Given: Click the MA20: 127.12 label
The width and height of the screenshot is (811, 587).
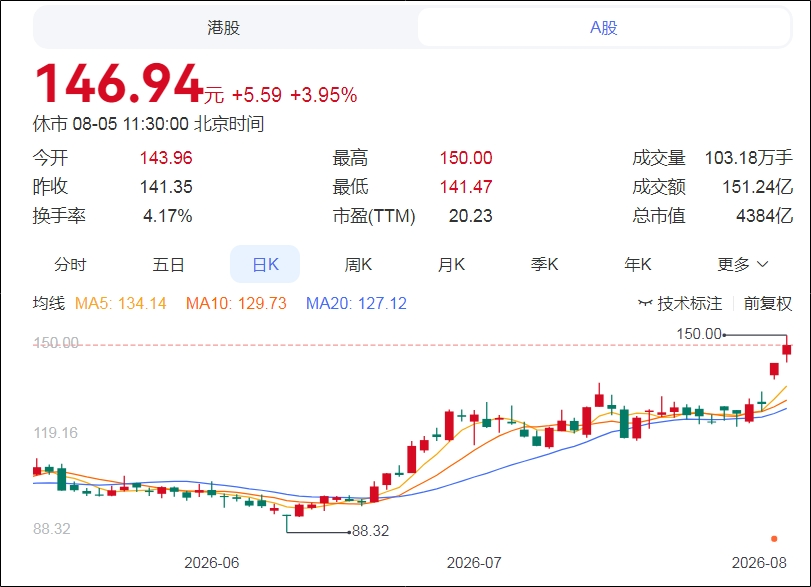Looking at the screenshot, I should click(x=356, y=303).
